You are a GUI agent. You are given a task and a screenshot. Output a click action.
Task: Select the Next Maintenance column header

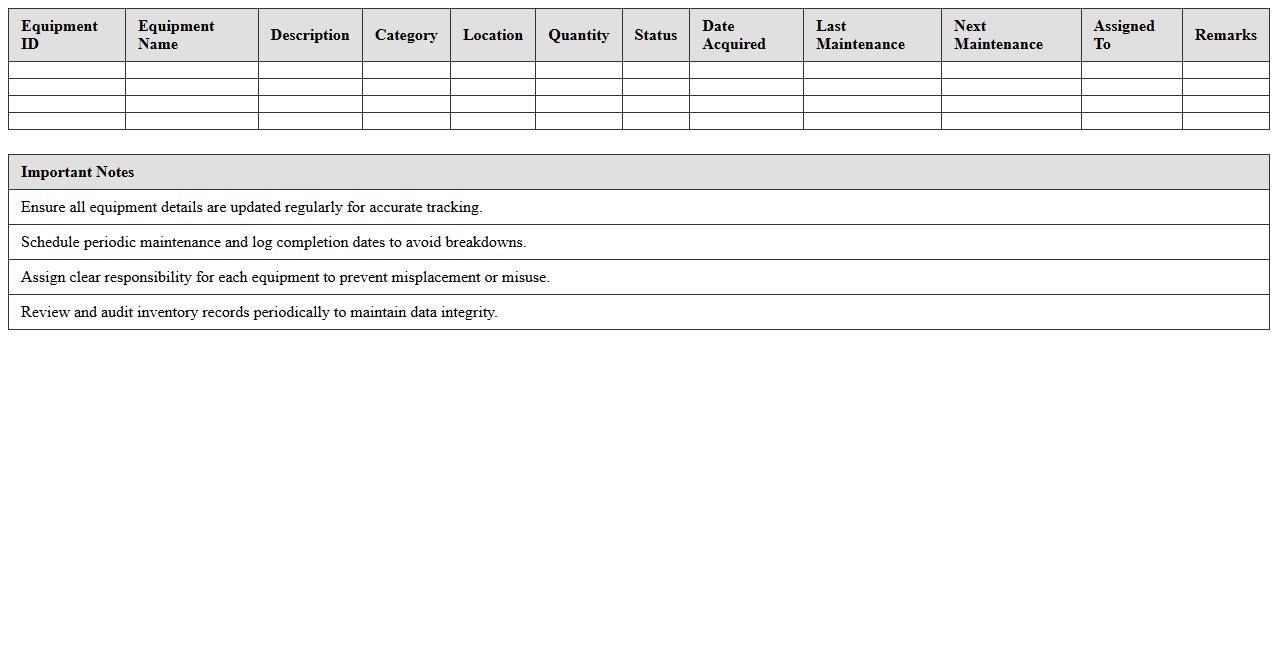pyautogui.click(x=998, y=35)
